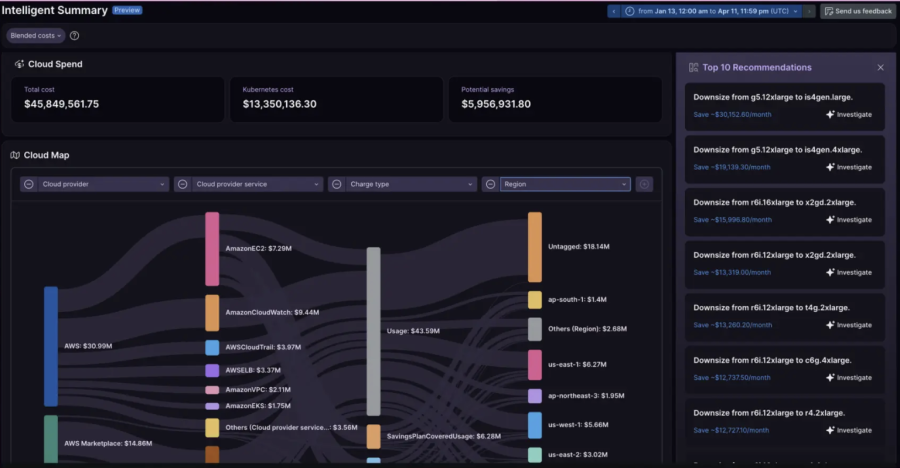This screenshot has height=468, width=900.
Task: Go to previous time range arrow
Action: pos(614,11)
